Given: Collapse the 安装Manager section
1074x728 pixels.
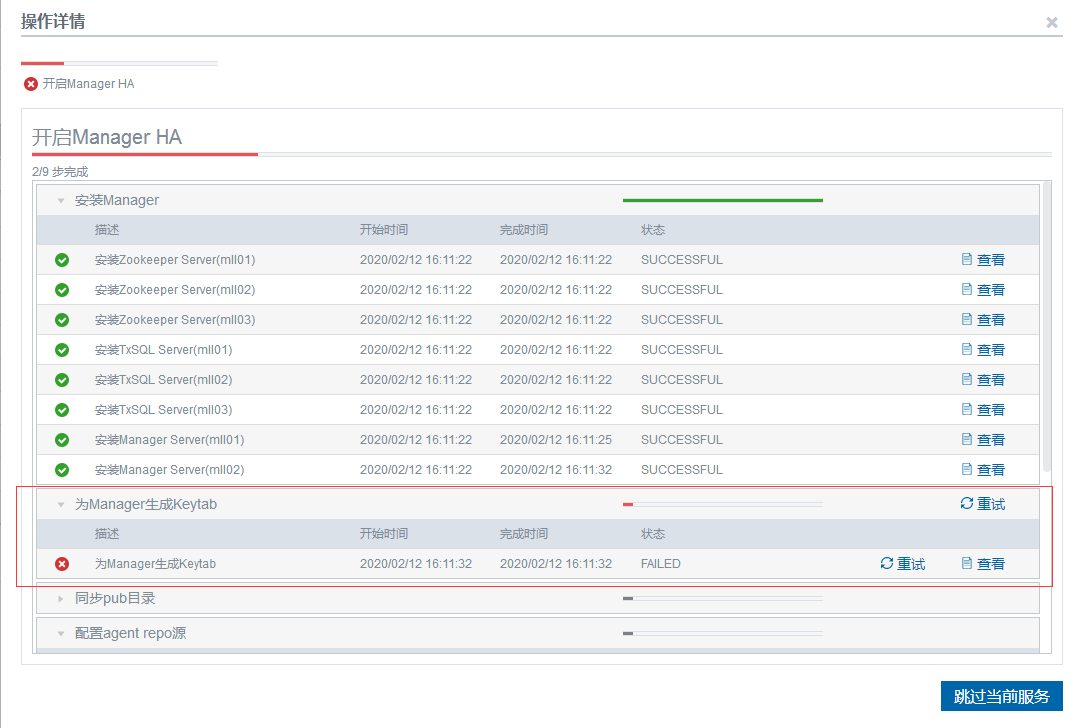Looking at the screenshot, I should (x=61, y=201).
